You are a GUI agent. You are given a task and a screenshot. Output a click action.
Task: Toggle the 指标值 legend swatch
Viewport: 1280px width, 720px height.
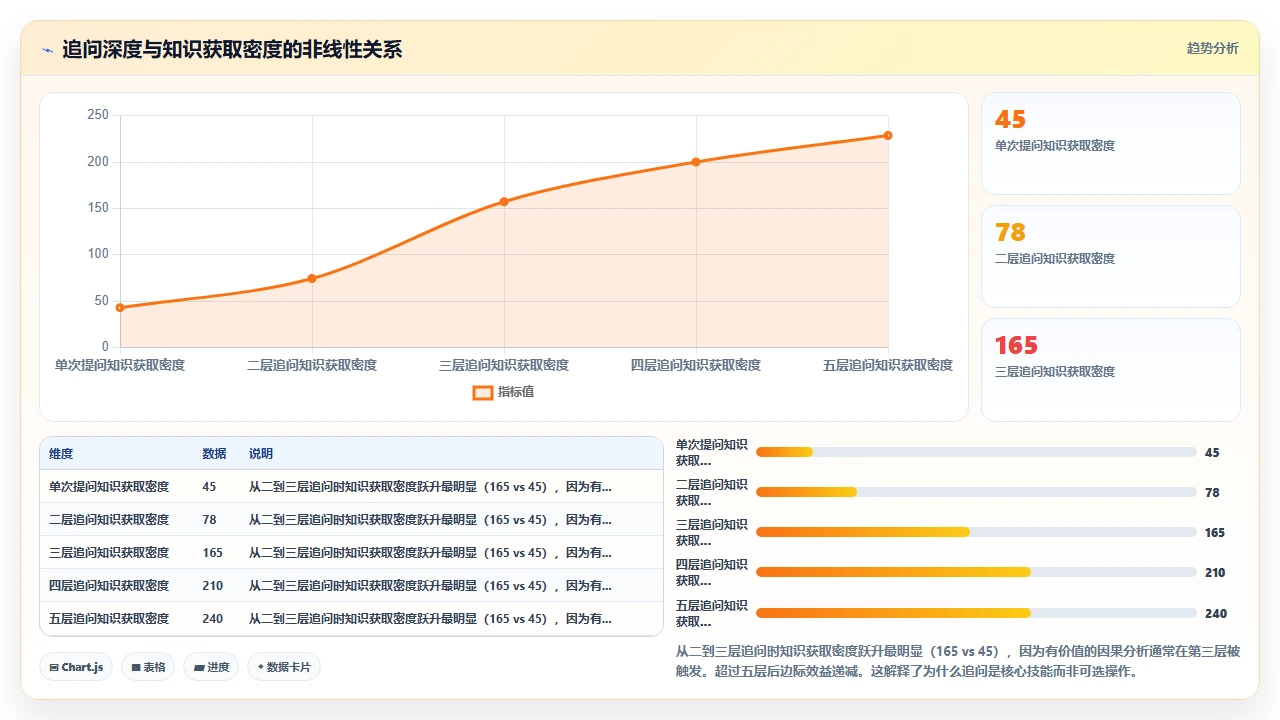[482, 392]
